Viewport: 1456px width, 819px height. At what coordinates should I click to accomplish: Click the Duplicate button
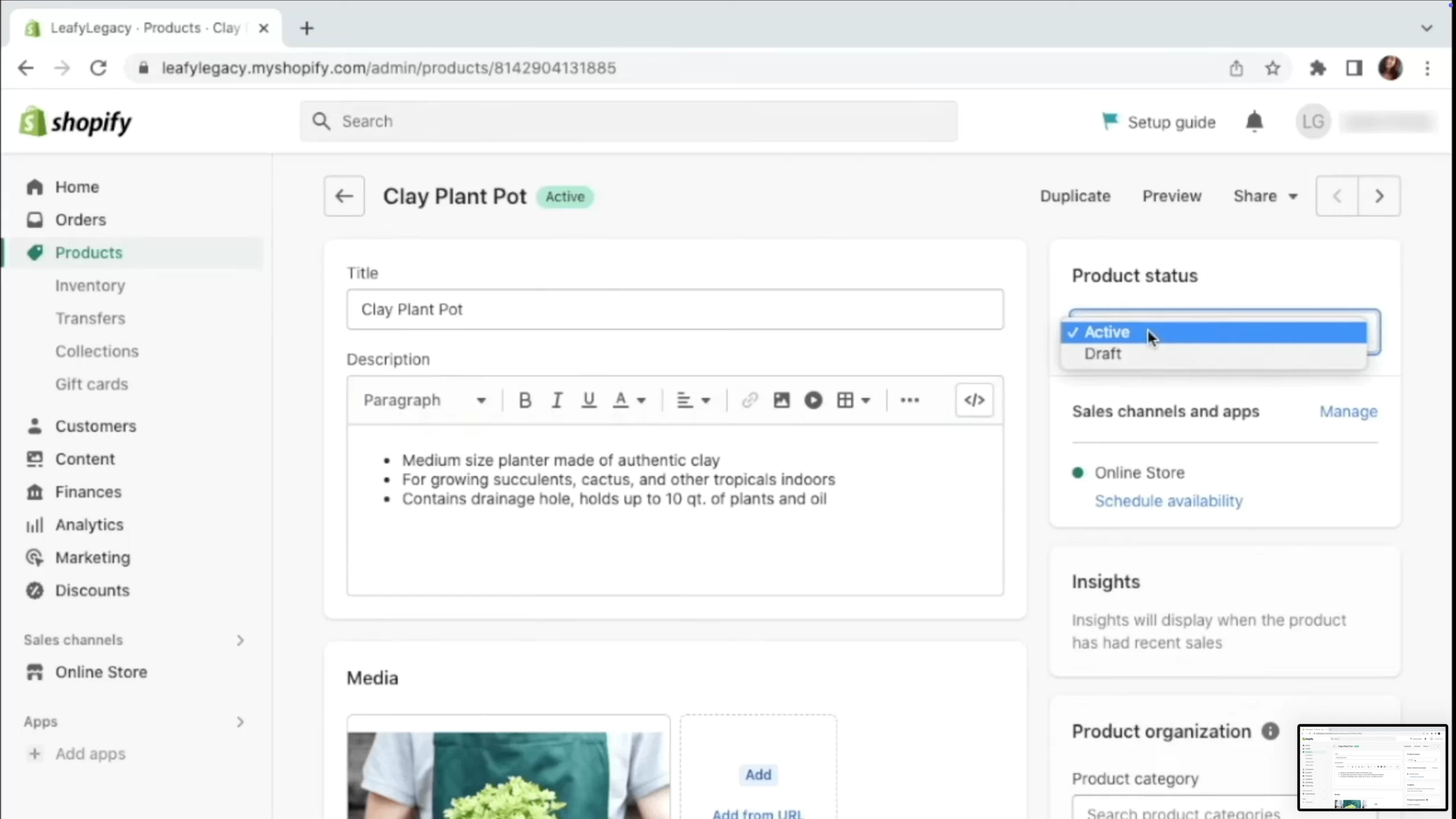pos(1075,196)
